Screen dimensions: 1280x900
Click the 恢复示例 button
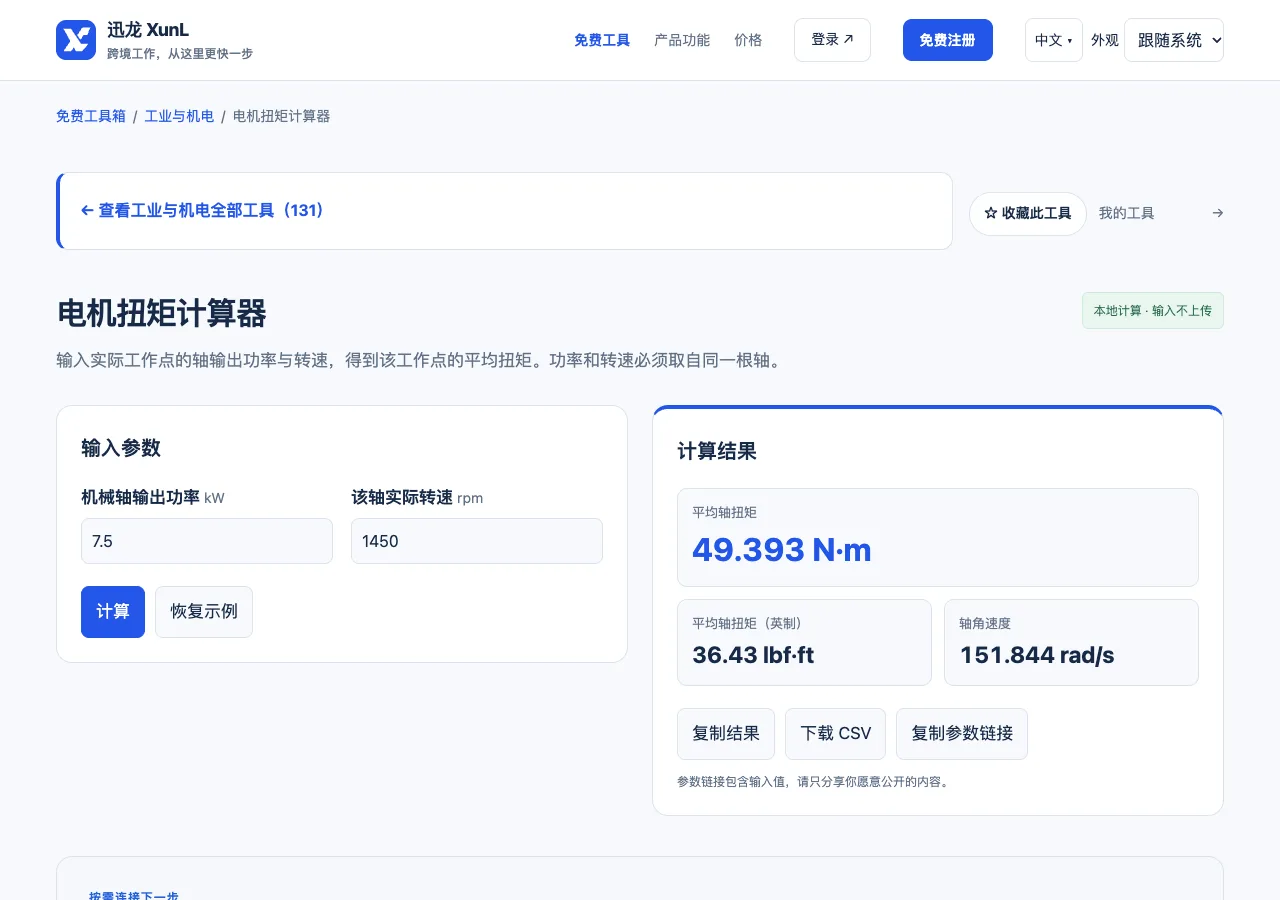pos(204,612)
